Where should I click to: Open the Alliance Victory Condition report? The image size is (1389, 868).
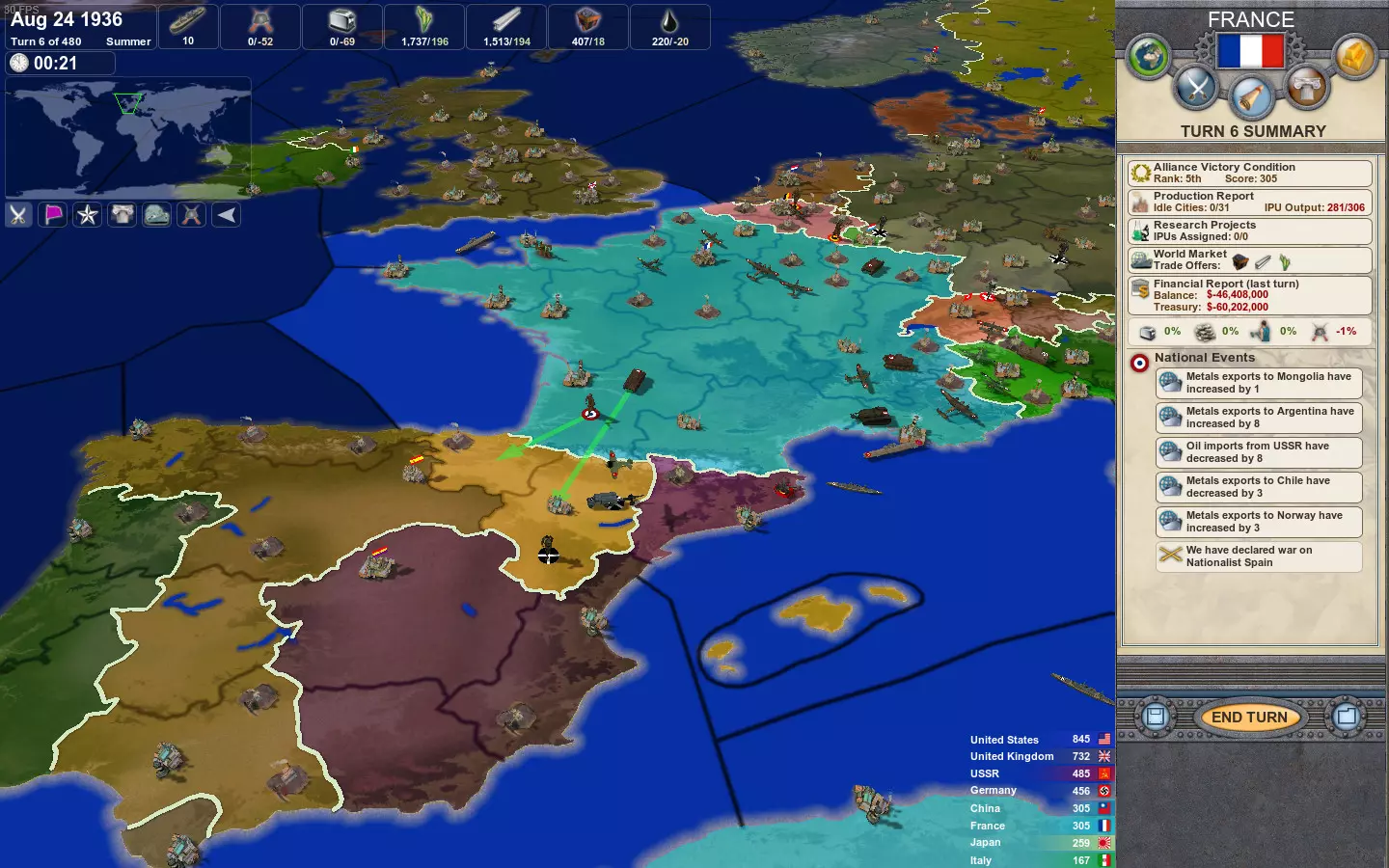tap(1250, 173)
